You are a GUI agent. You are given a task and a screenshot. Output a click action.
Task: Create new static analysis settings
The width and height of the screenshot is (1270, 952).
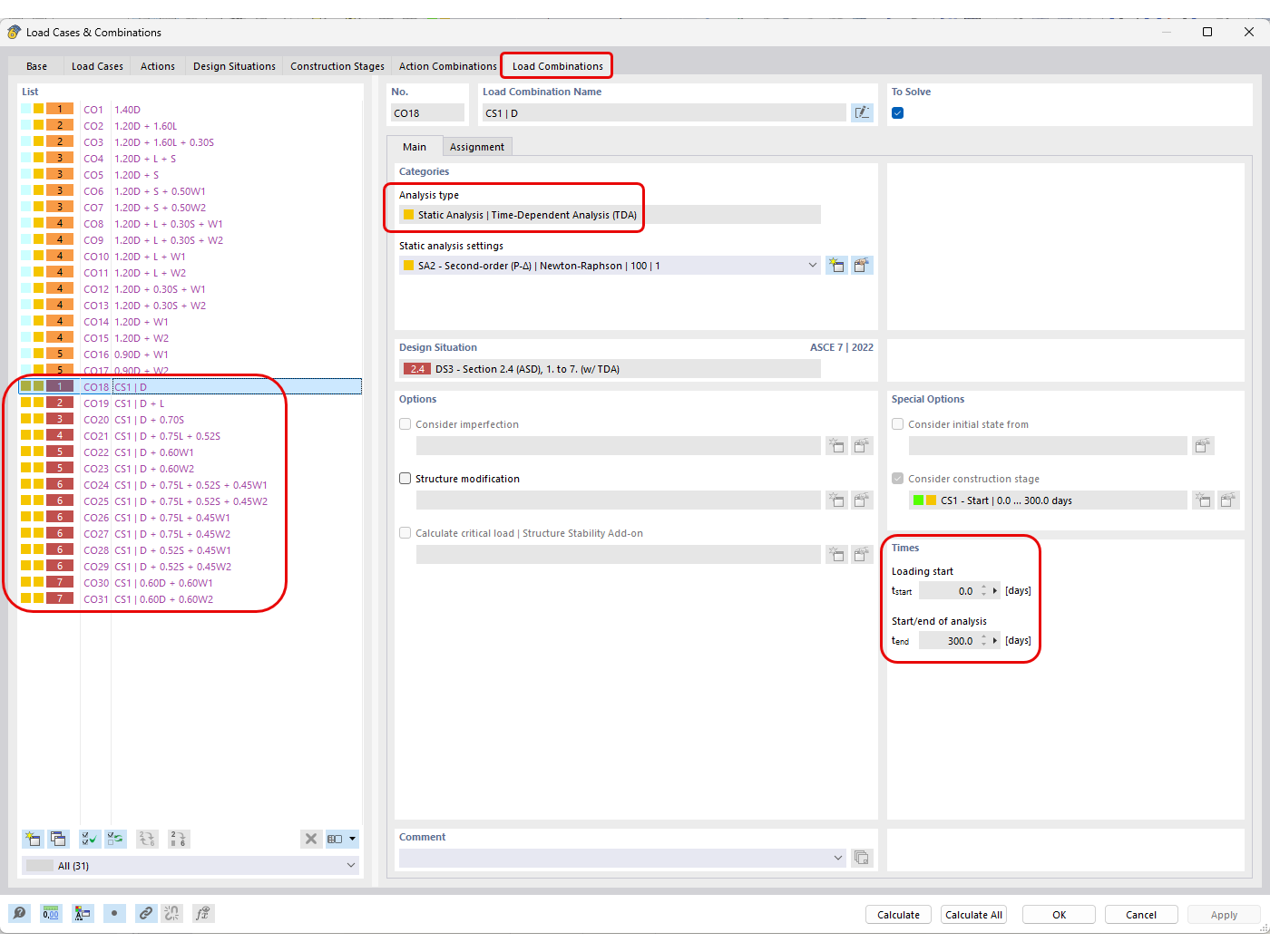click(x=836, y=265)
